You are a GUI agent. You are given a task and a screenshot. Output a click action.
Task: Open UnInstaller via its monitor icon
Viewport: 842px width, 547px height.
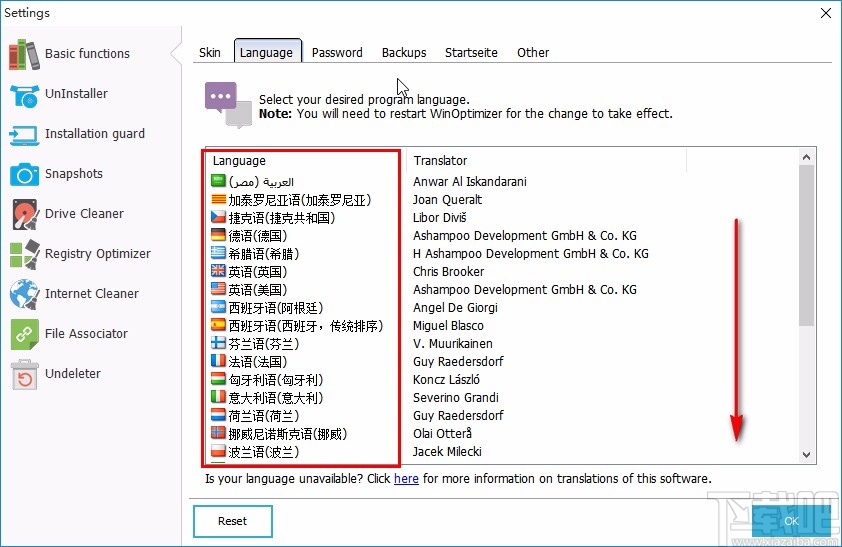(x=24, y=94)
